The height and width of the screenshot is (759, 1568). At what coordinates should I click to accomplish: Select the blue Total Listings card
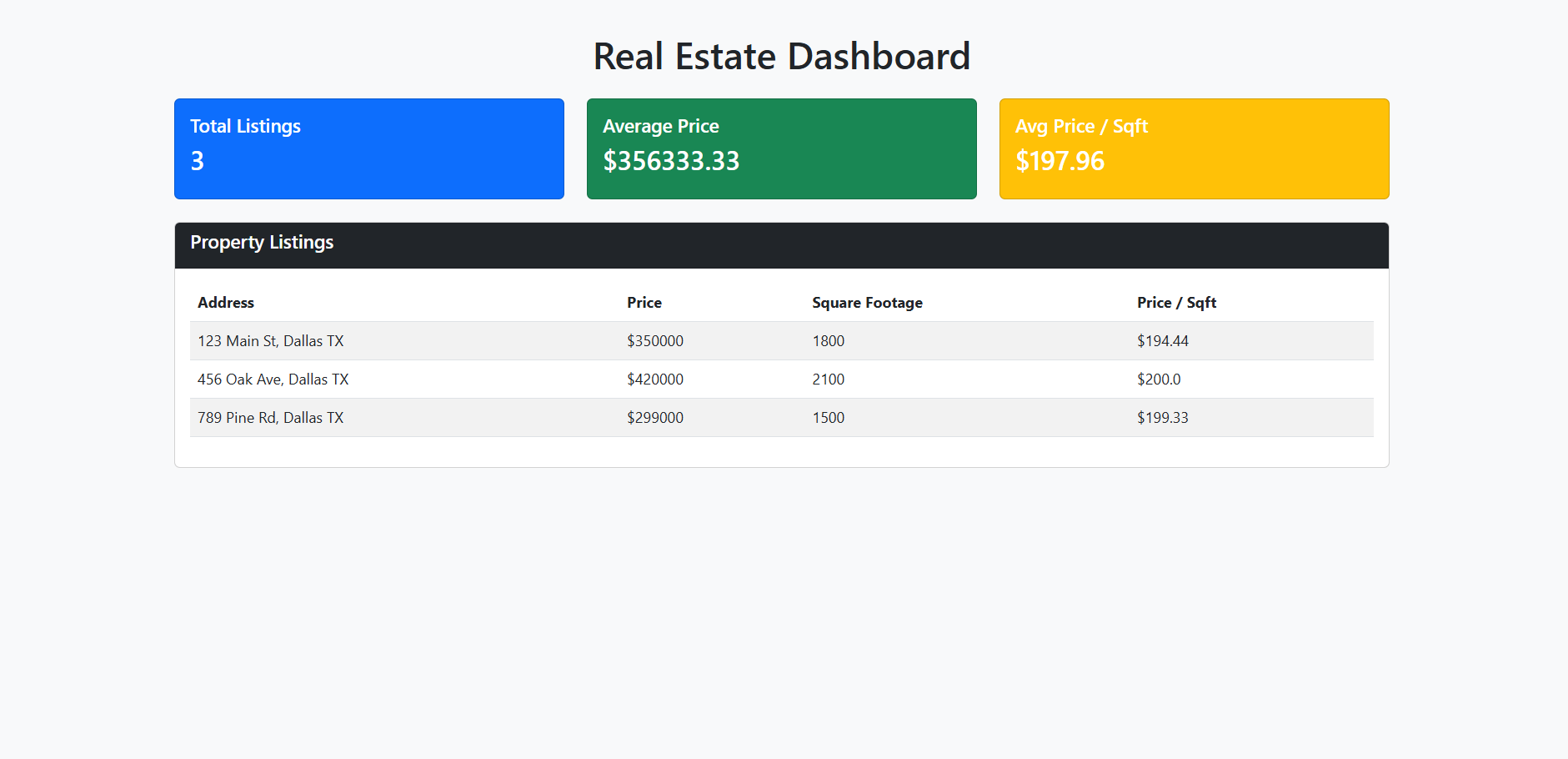click(x=368, y=148)
